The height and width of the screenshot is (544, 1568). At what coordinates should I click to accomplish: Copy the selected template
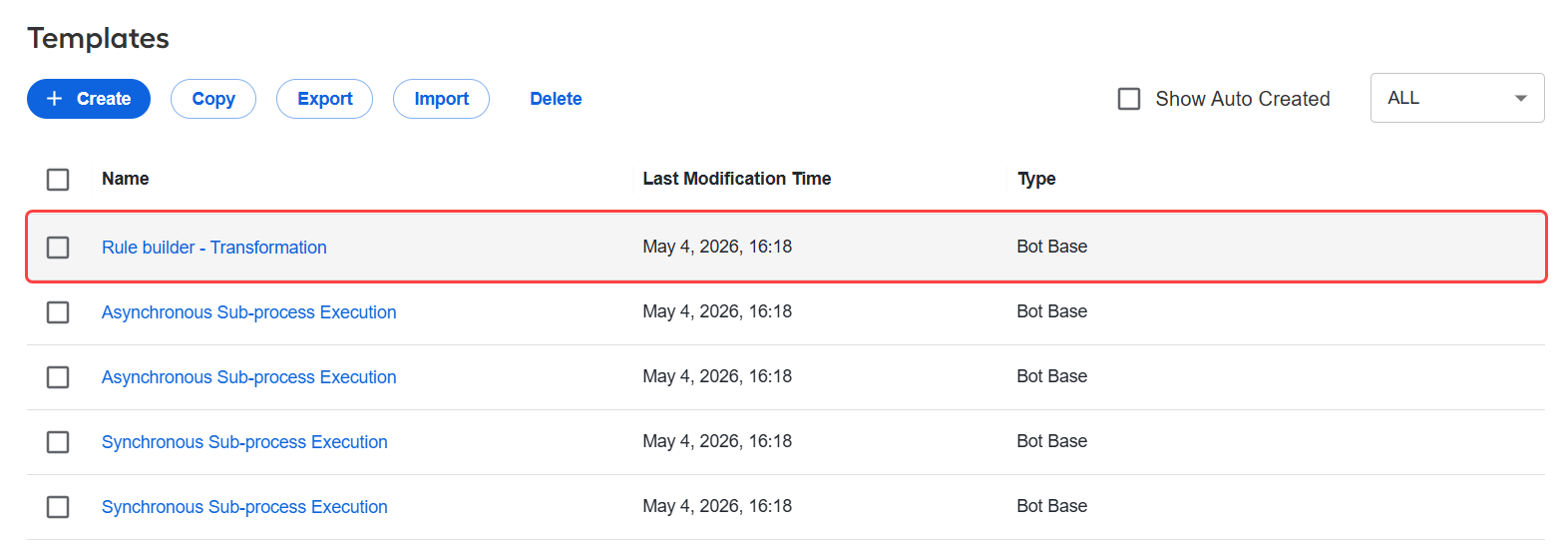213,99
